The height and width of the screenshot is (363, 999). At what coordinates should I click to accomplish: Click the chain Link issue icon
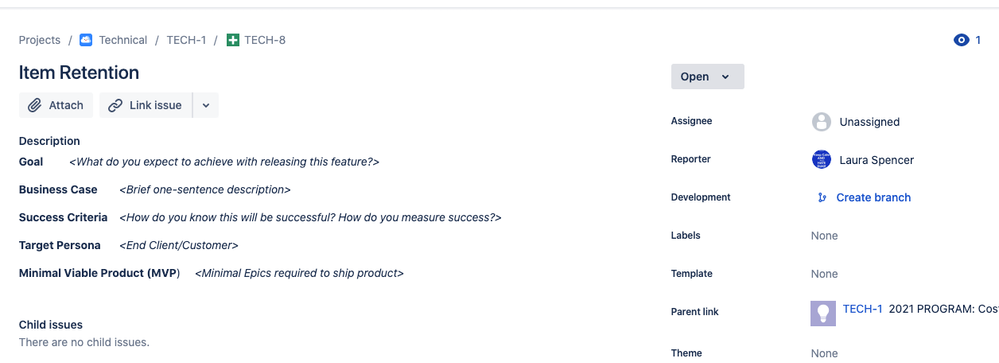(x=115, y=105)
